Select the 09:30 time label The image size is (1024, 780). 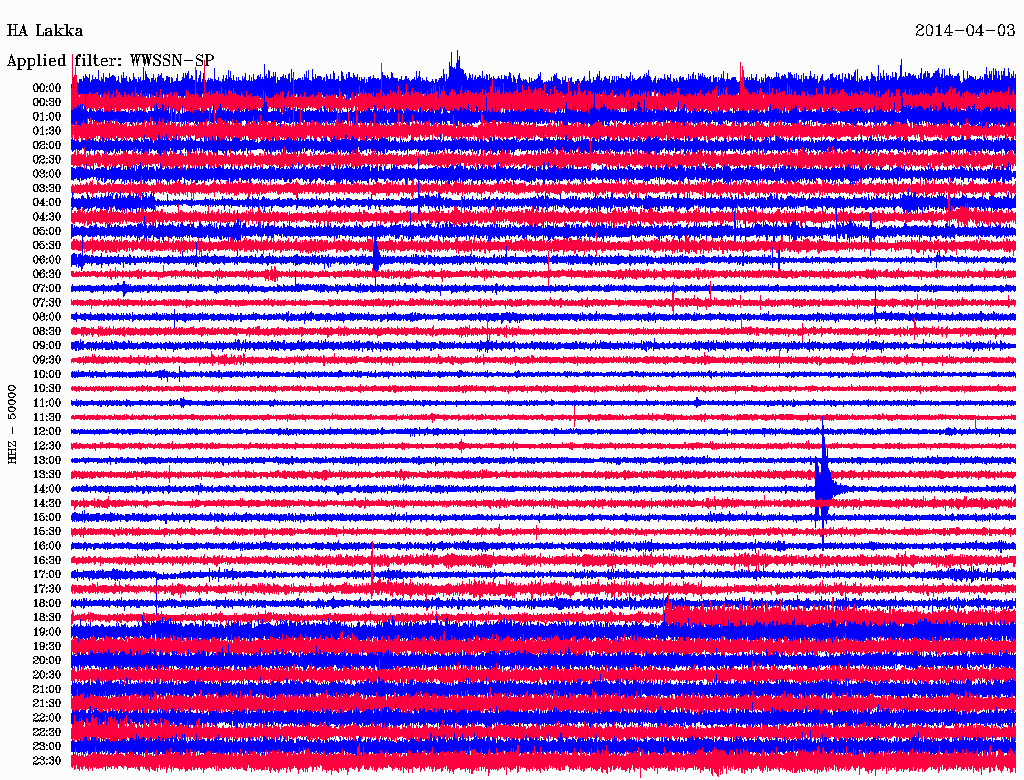tap(47, 360)
